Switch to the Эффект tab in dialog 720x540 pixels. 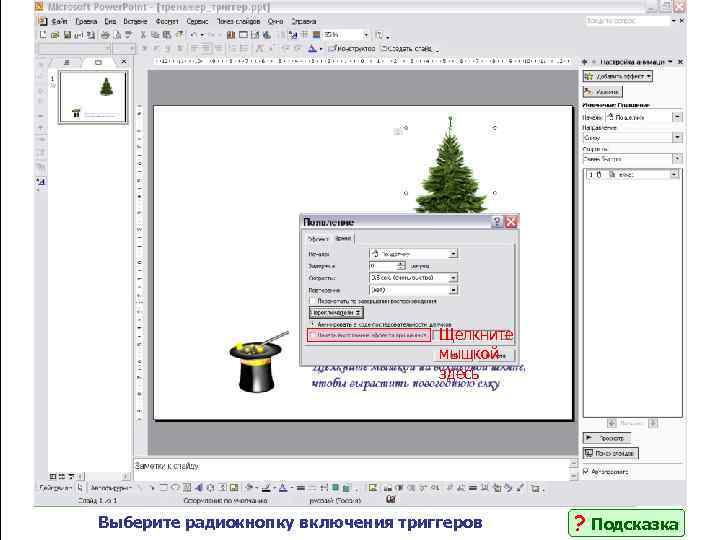coord(318,239)
